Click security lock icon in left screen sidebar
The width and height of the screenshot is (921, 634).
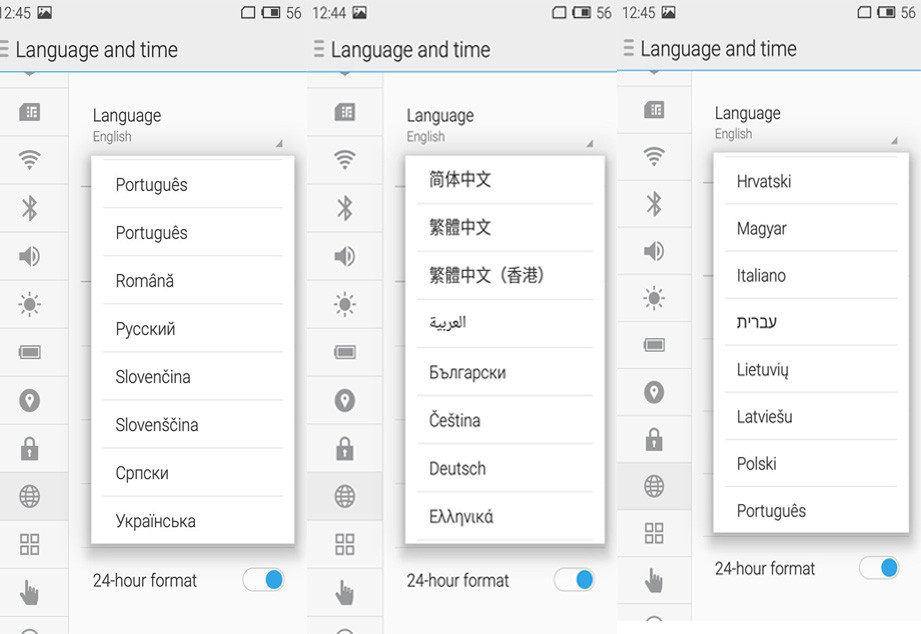click(30, 449)
